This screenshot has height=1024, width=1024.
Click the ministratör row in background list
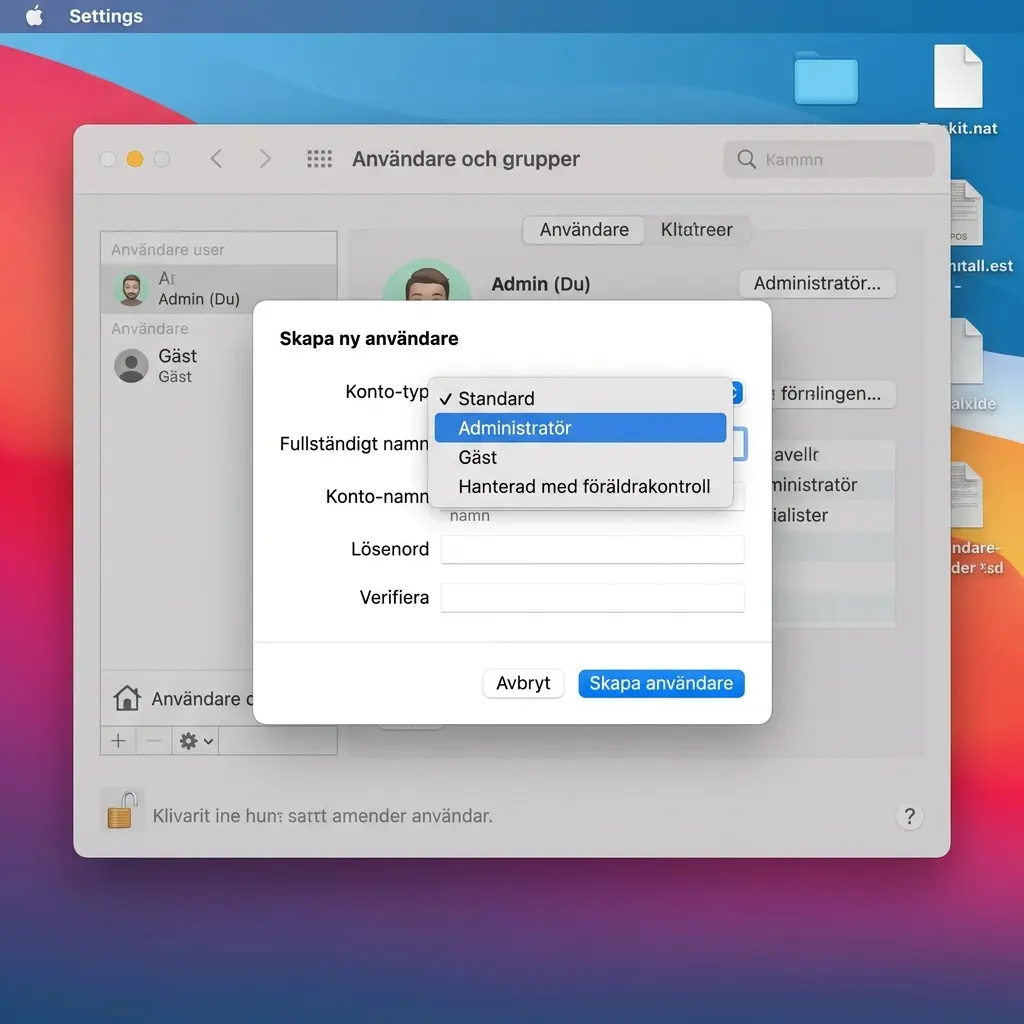pyautogui.click(x=833, y=485)
